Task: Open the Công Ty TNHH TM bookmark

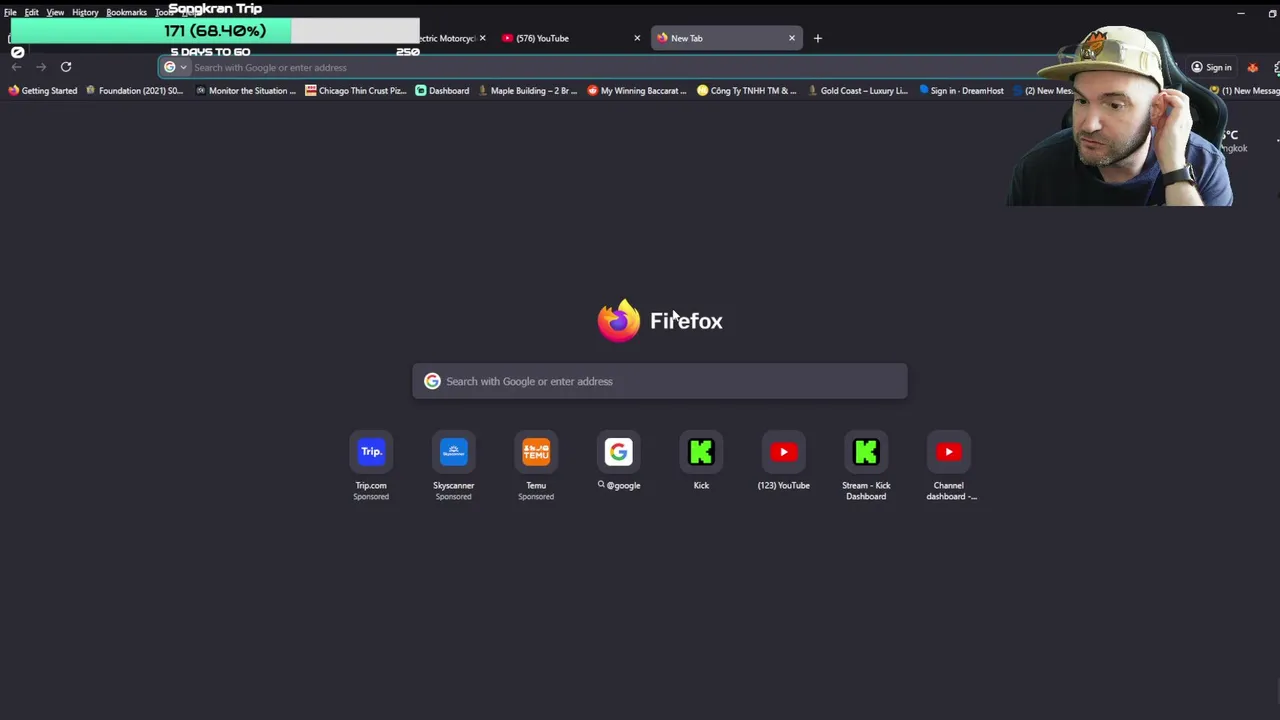Action: point(747,90)
